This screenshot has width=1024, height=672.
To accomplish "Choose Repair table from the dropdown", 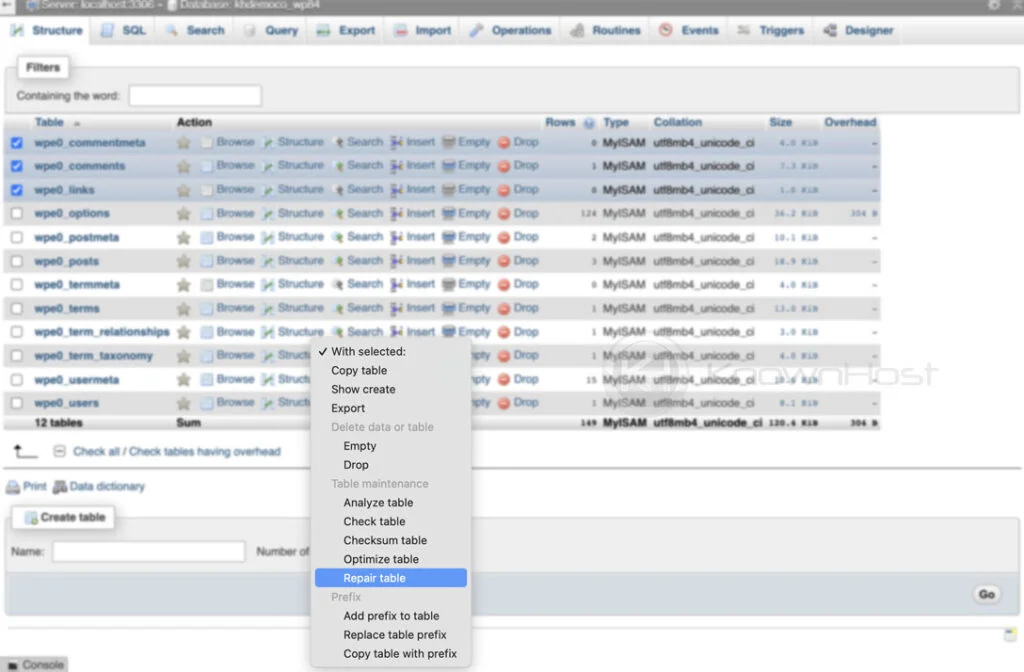I will point(374,578).
